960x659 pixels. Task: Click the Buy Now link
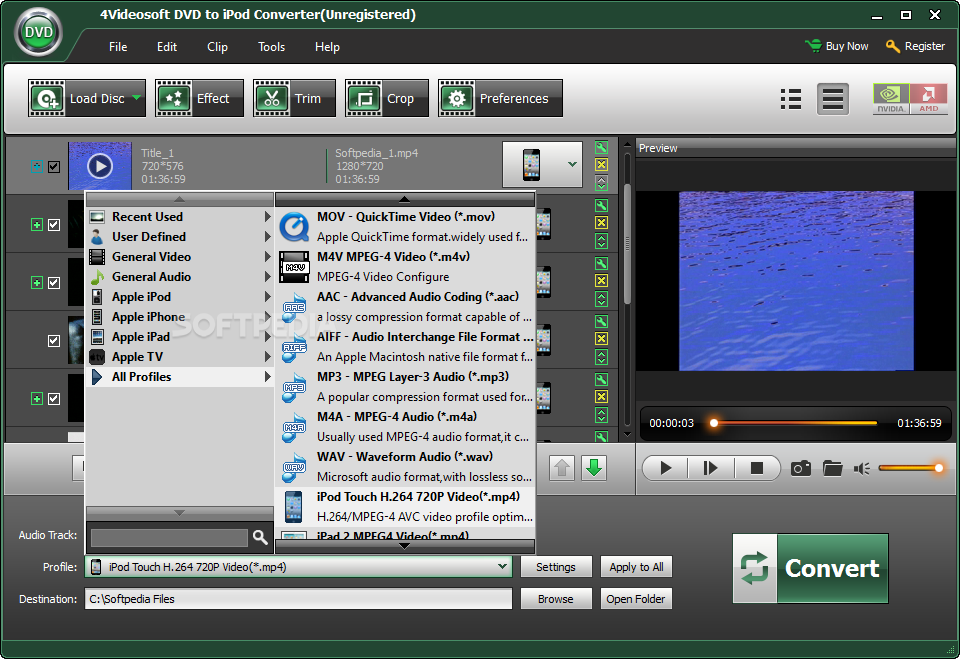click(837, 46)
